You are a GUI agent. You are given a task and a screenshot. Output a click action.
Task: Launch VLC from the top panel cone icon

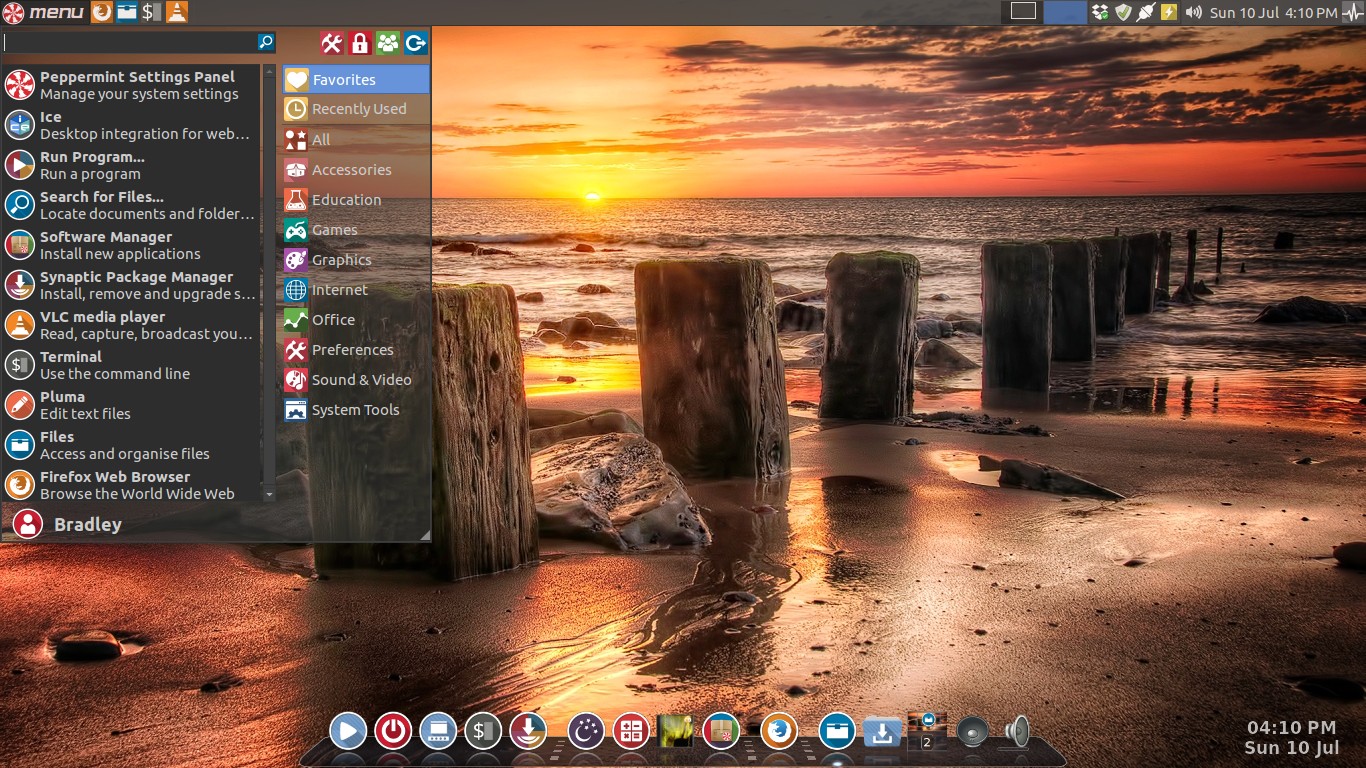176,12
